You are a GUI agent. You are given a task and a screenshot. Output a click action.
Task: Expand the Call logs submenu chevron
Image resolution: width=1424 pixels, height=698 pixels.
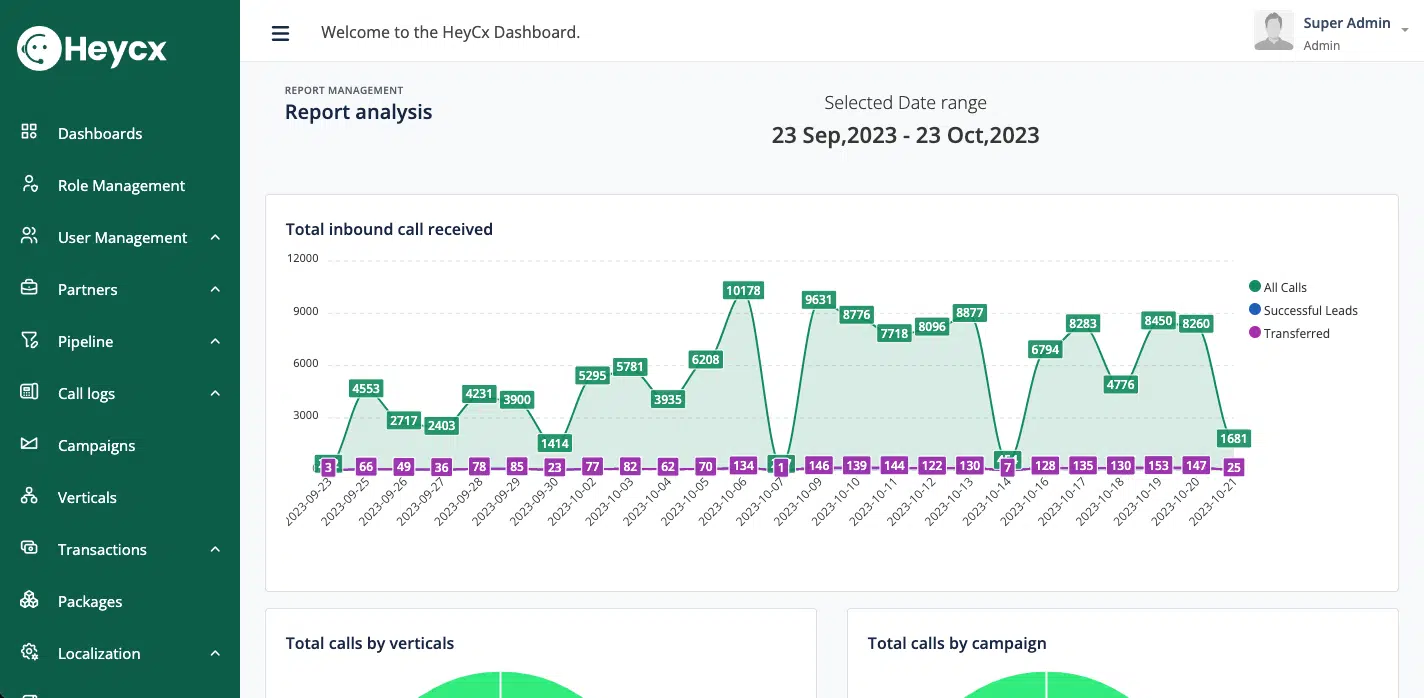[x=215, y=393]
